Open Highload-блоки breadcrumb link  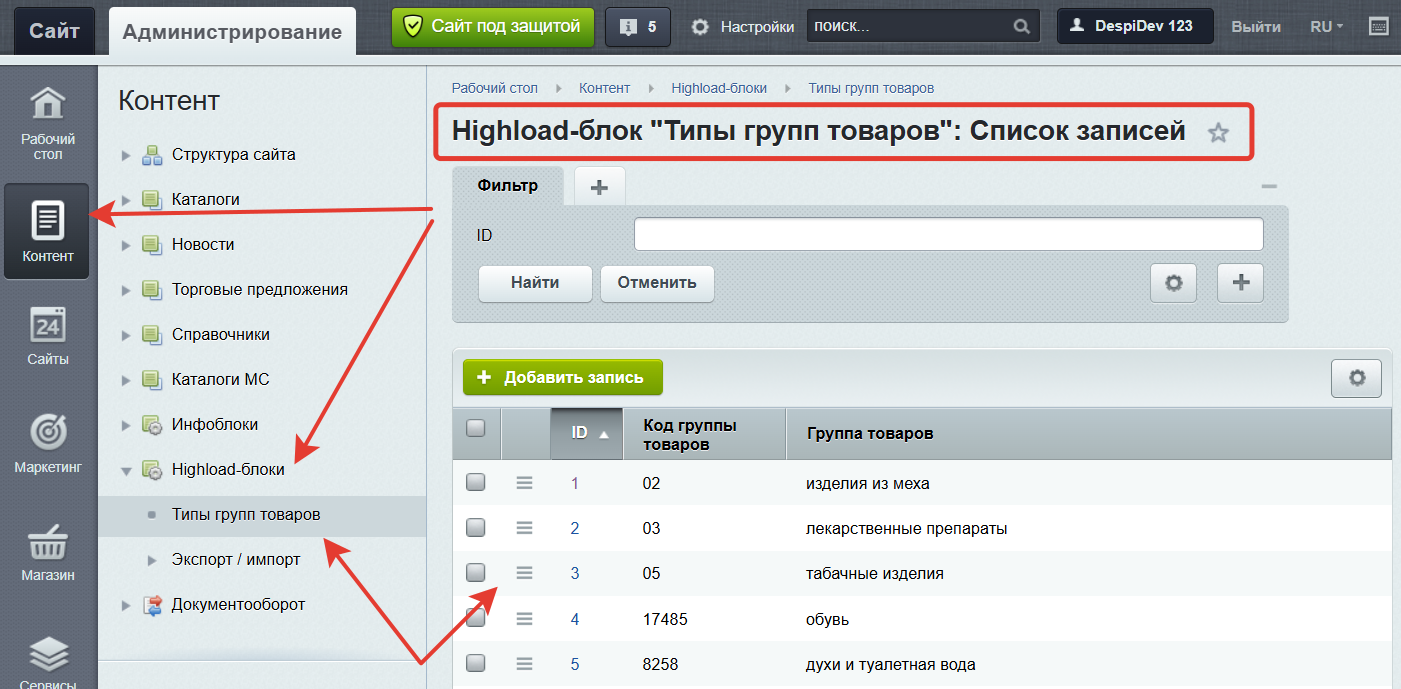pyautogui.click(x=719, y=88)
